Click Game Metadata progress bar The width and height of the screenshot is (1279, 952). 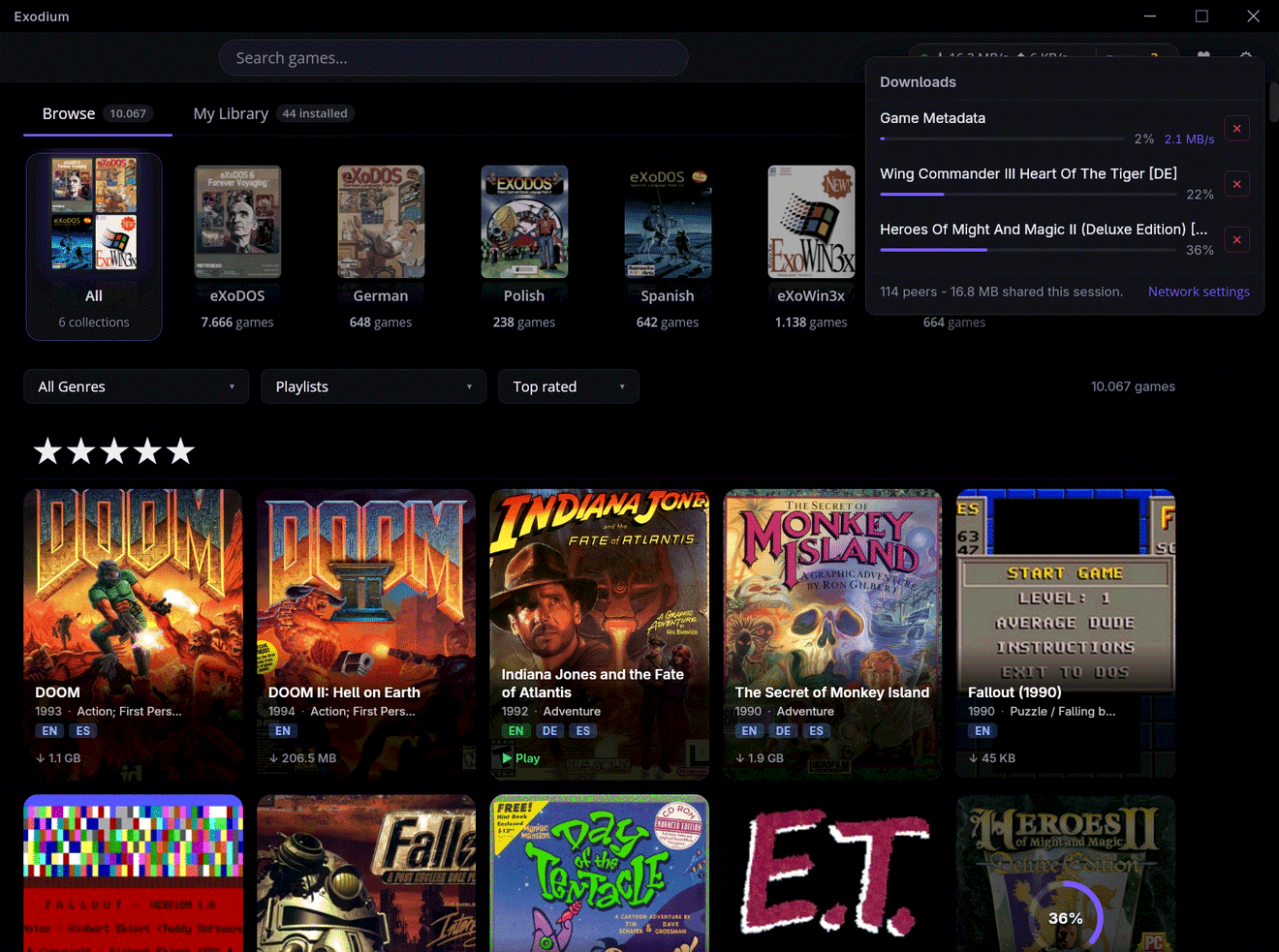click(1002, 138)
